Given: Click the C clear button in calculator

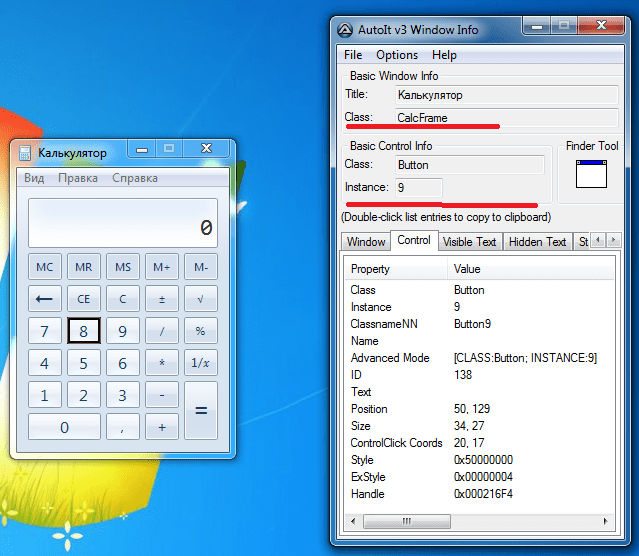Looking at the screenshot, I should [x=123, y=299].
